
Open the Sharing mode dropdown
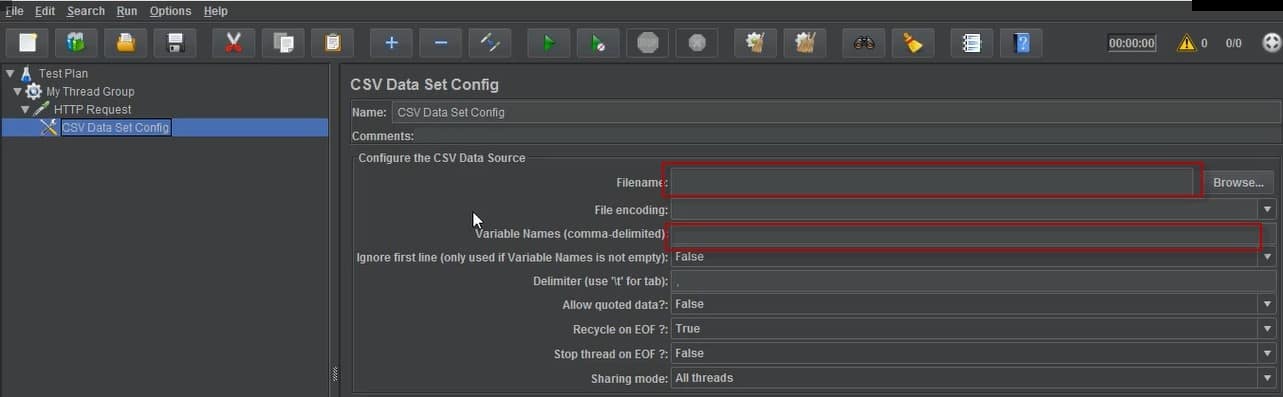tap(974, 378)
